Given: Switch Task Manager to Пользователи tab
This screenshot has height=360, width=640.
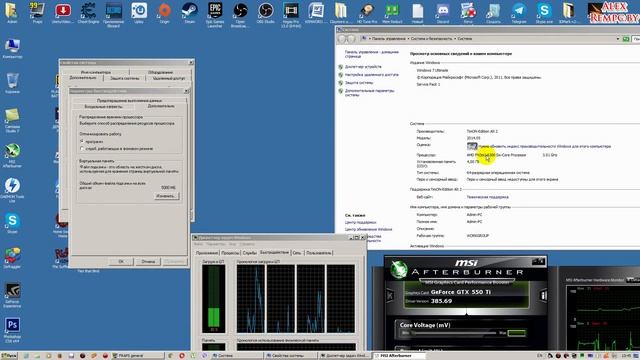Looking at the screenshot, I should click(319, 253).
